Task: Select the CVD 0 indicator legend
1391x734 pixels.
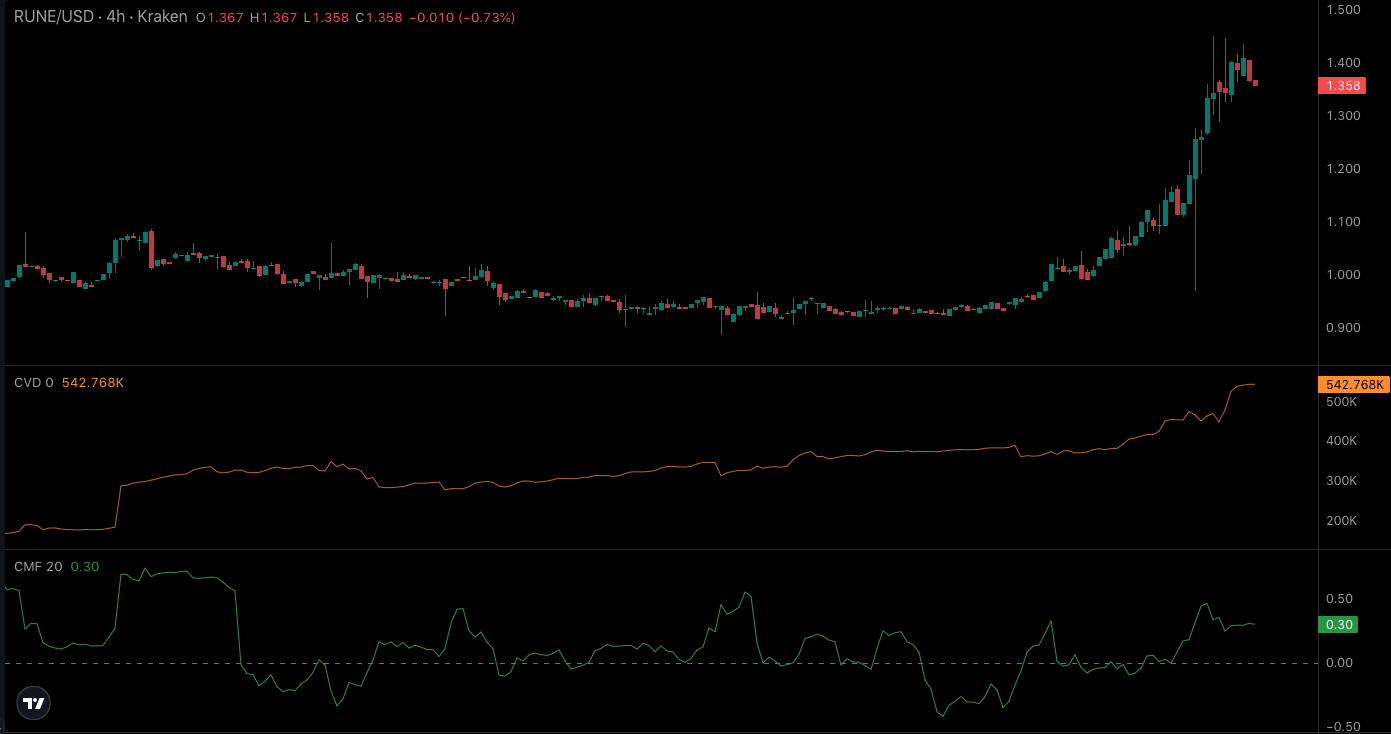Action: [x=34, y=383]
